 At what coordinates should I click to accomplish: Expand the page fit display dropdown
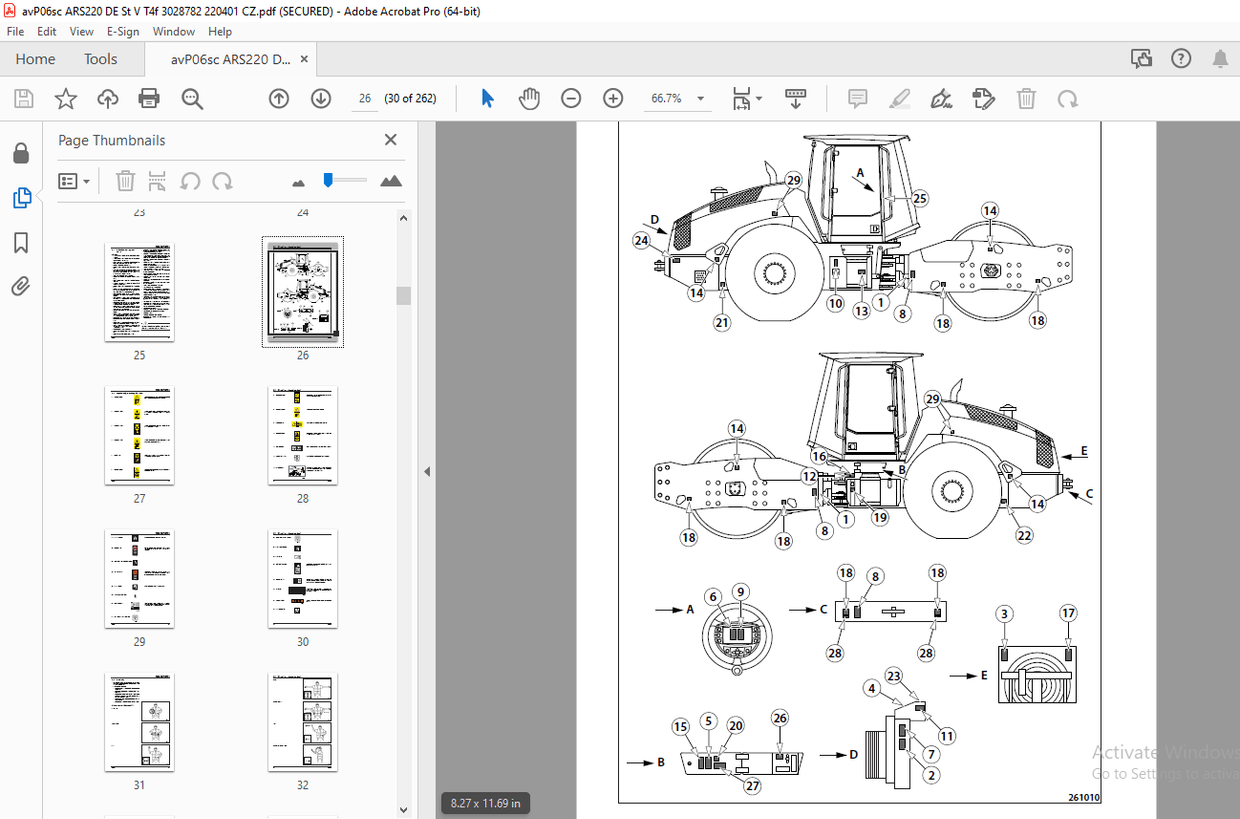click(x=759, y=98)
